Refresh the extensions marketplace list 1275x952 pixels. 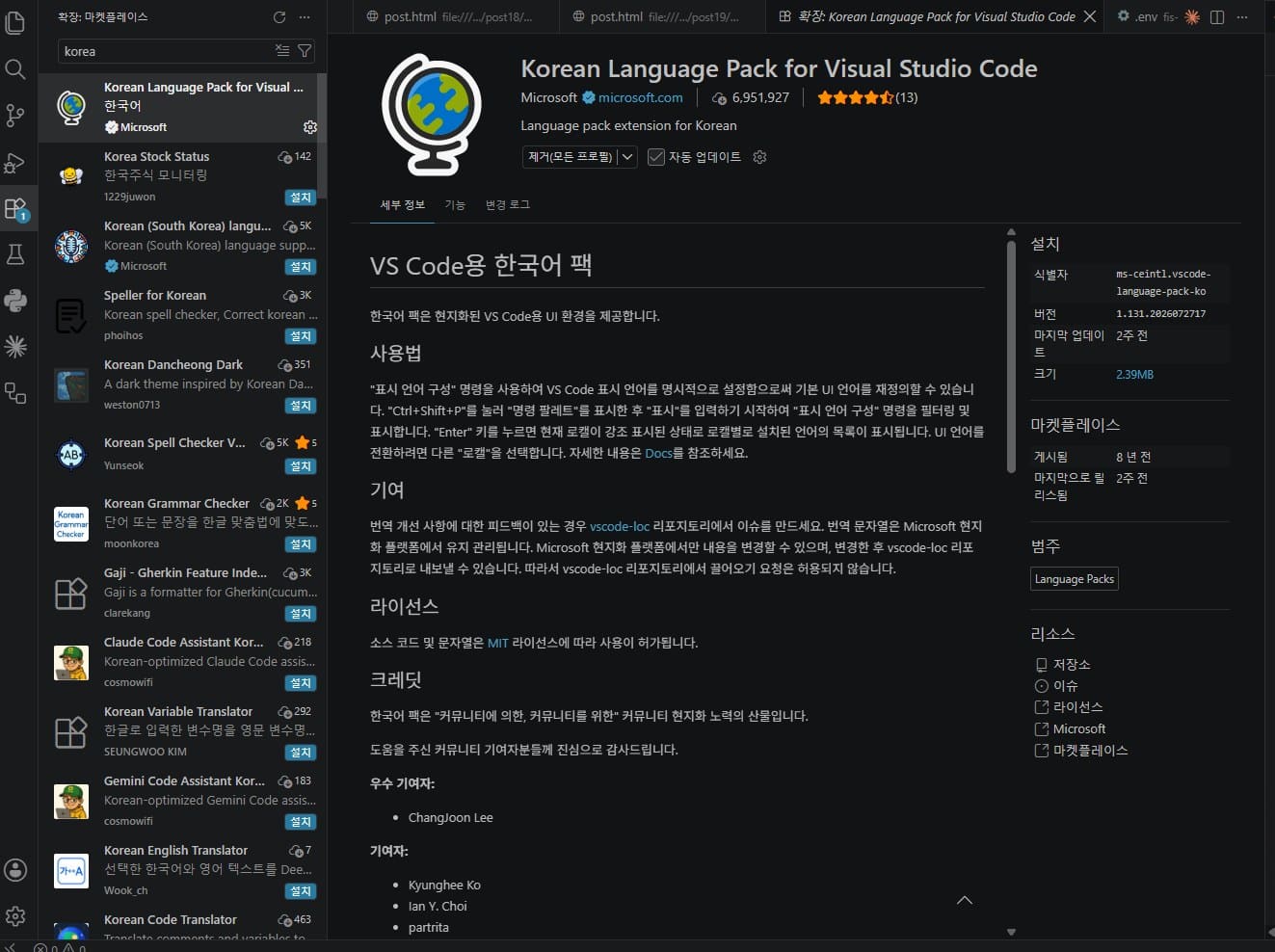click(x=279, y=17)
